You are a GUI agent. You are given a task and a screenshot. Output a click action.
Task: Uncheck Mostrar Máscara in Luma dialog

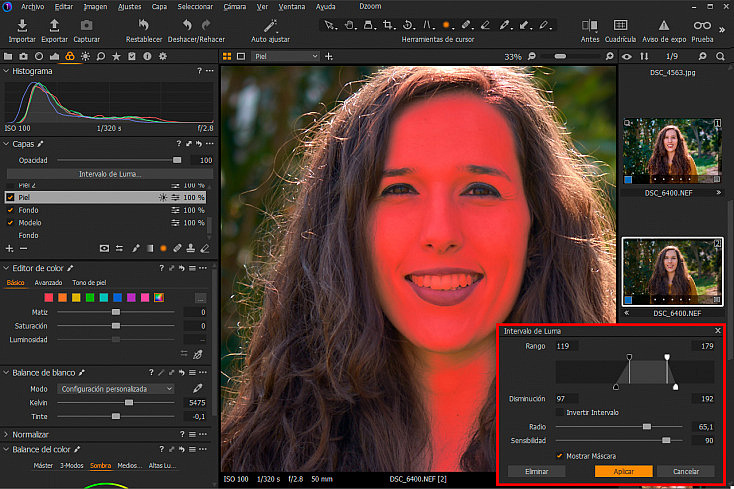click(559, 456)
